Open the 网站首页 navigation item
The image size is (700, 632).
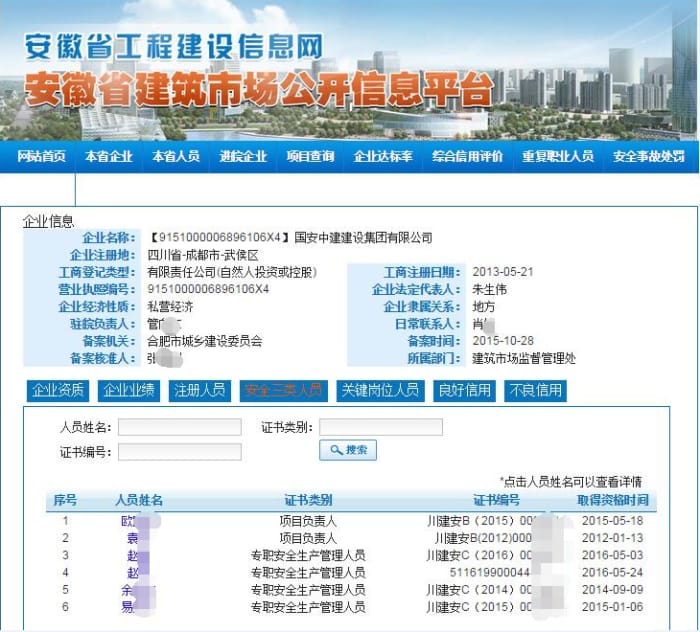(40, 157)
